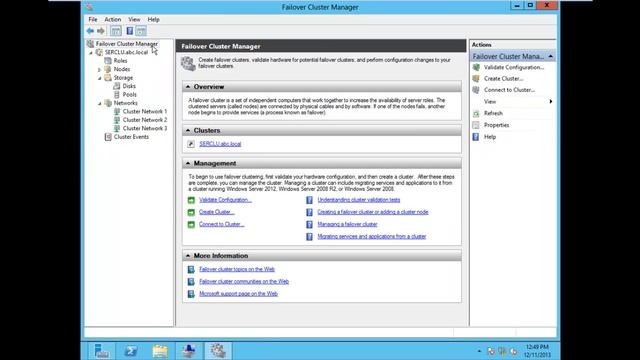This screenshot has width=640, height=360.
Task: Click the Roles node icon in tree
Action: click(108, 60)
